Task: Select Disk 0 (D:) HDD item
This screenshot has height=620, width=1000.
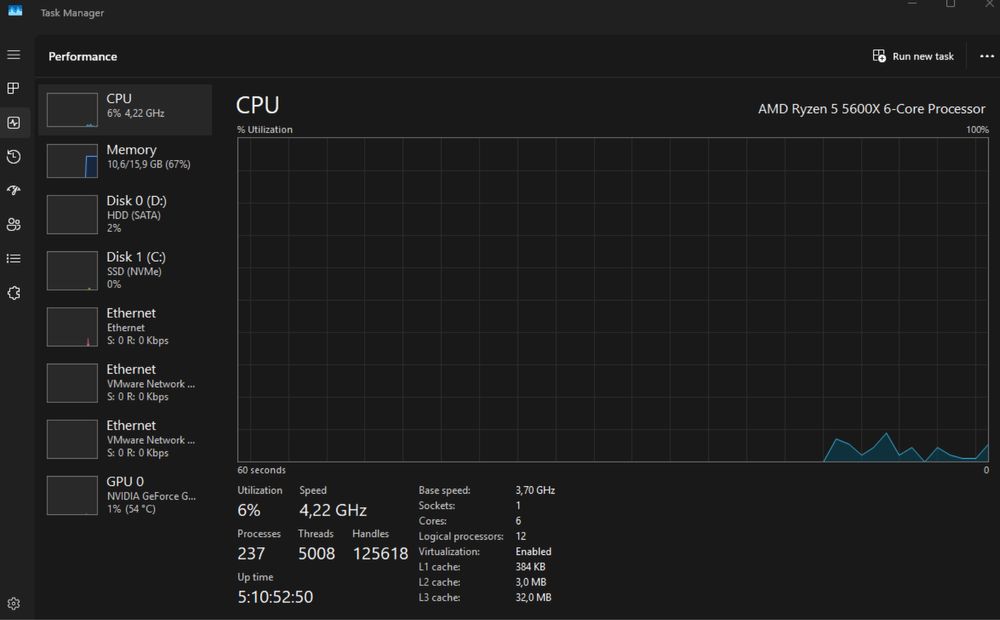Action: click(125, 214)
